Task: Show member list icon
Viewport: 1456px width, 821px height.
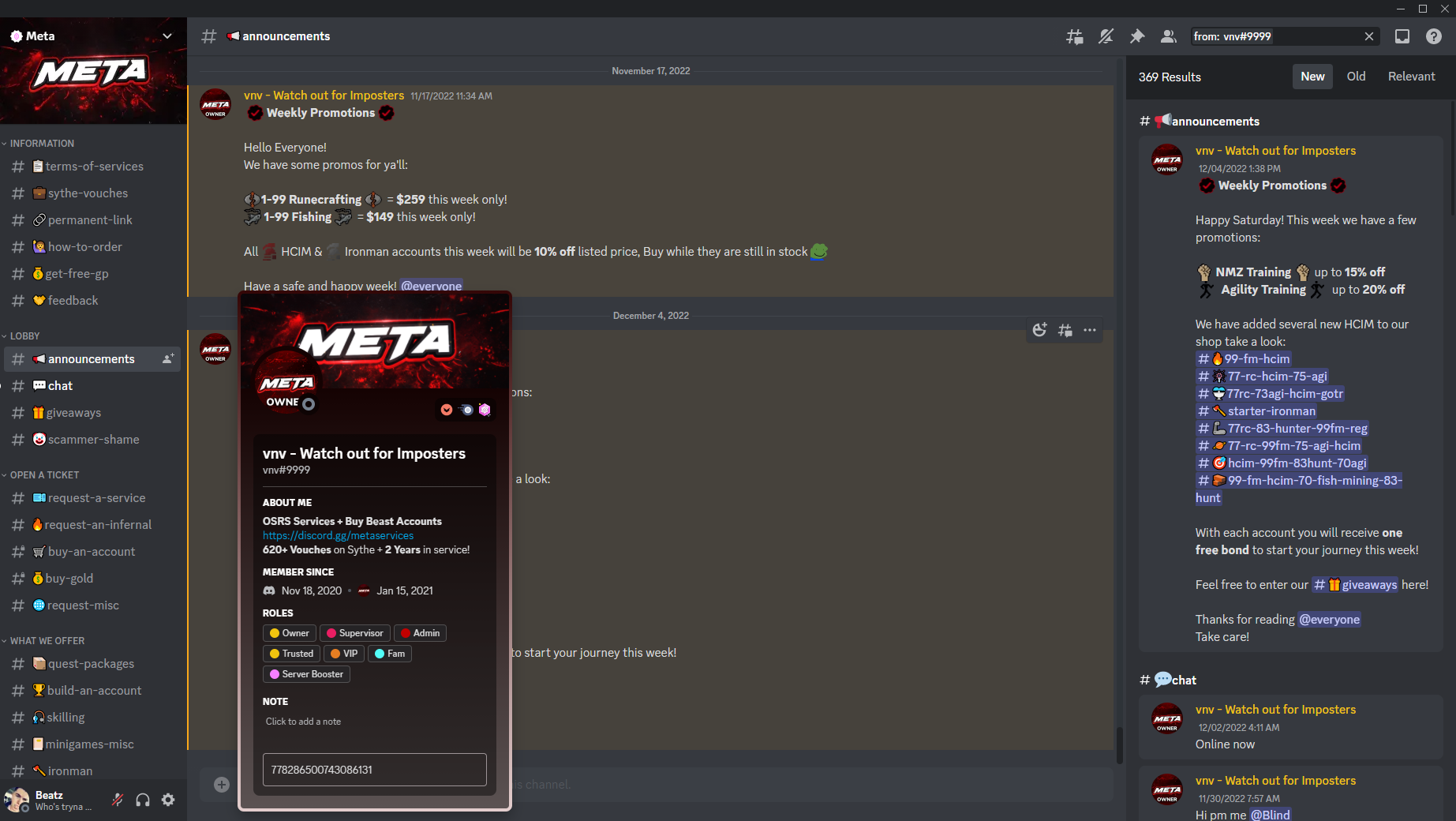Action: tap(1169, 36)
